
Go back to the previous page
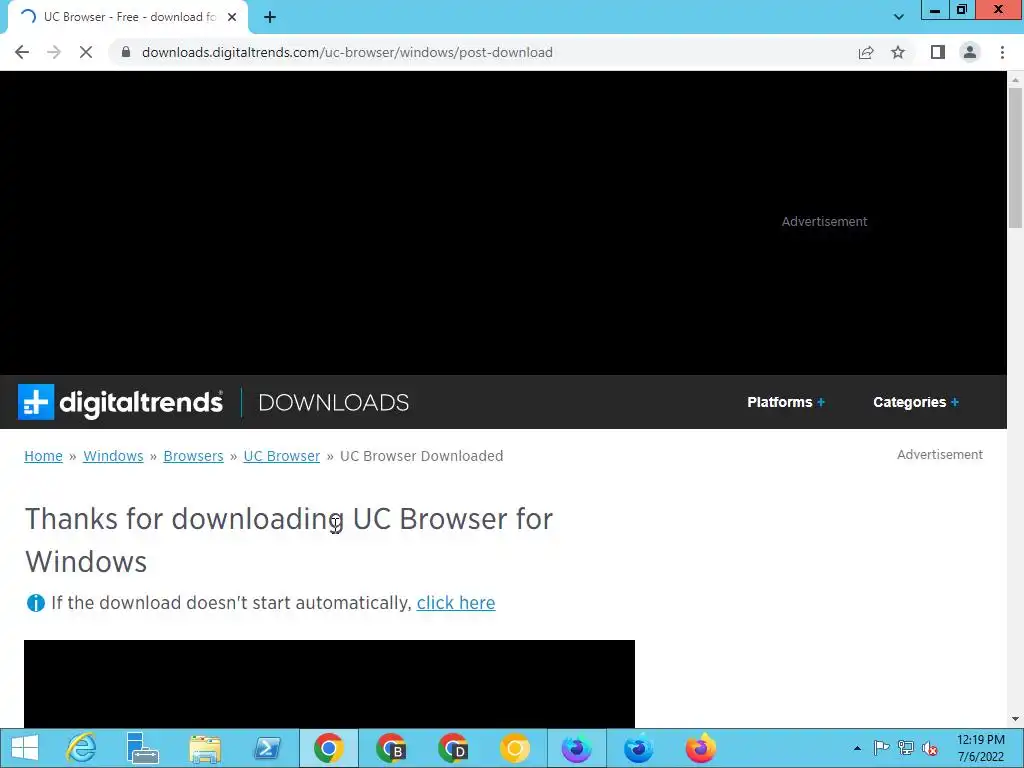[x=22, y=52]
